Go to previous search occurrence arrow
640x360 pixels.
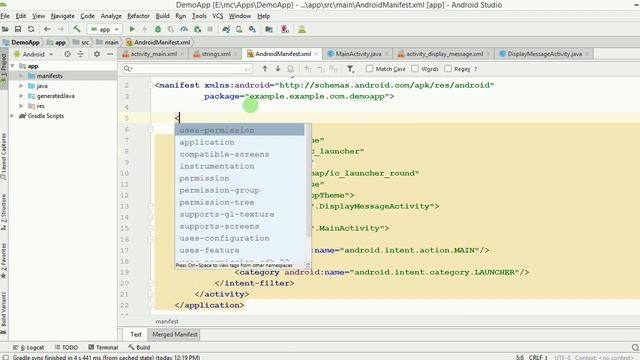265,69
